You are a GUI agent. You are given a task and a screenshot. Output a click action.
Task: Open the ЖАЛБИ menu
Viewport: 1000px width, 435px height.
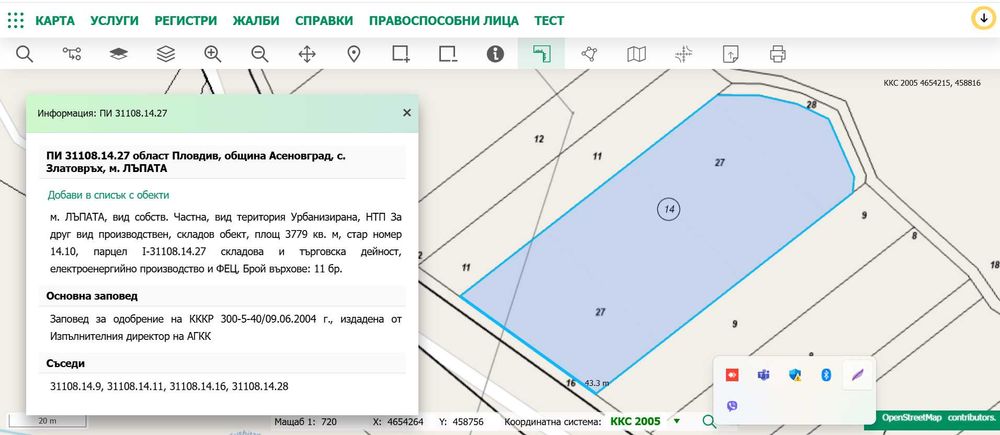(256, 20)
